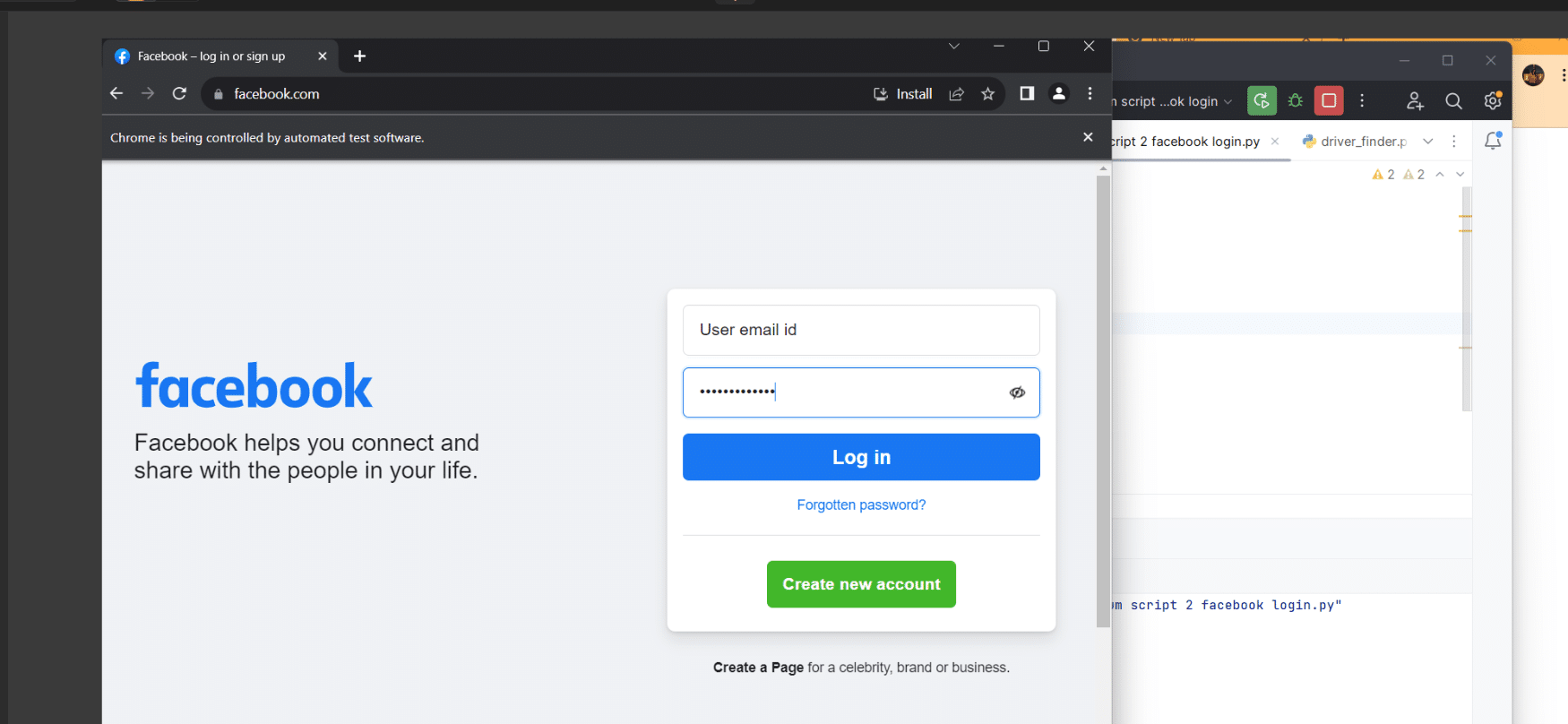Show hidden editor tabs dropdown
Viewport: 1568px width, 724px height.
1428,142
